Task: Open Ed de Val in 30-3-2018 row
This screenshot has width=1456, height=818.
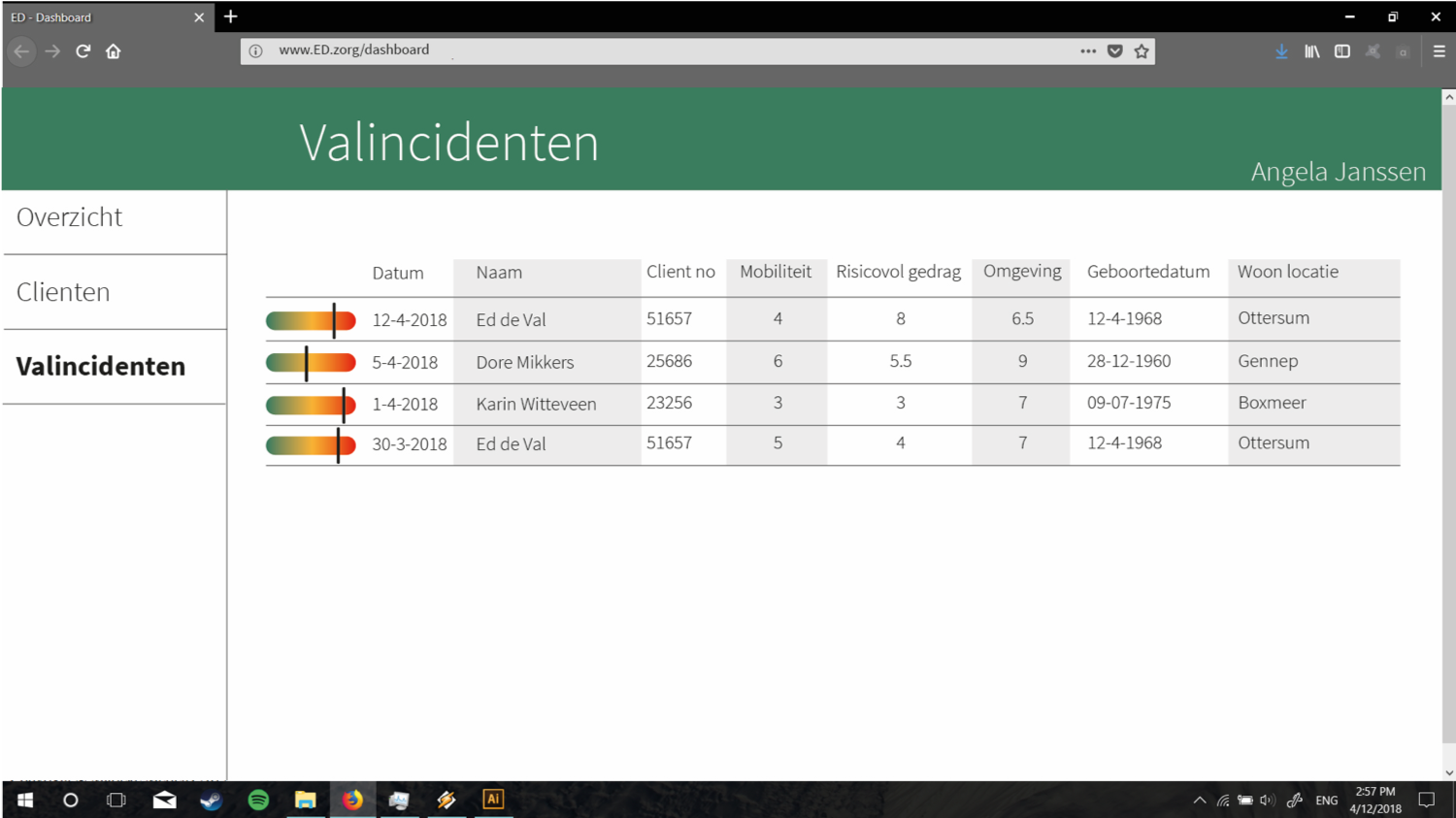Action: 511,443
